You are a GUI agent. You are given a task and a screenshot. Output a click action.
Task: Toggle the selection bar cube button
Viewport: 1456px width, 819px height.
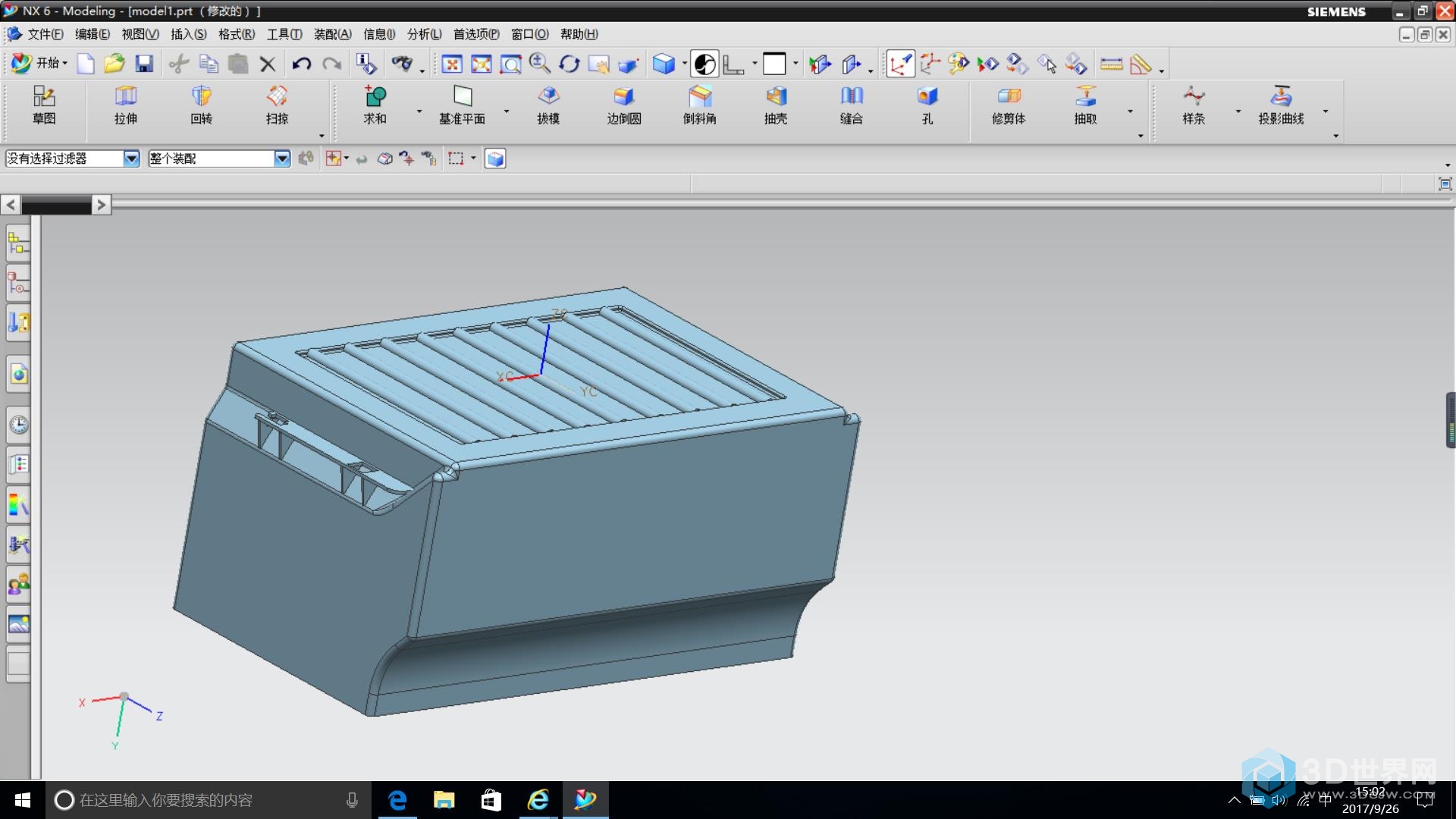pyautogui.click(x=495, y=158)
